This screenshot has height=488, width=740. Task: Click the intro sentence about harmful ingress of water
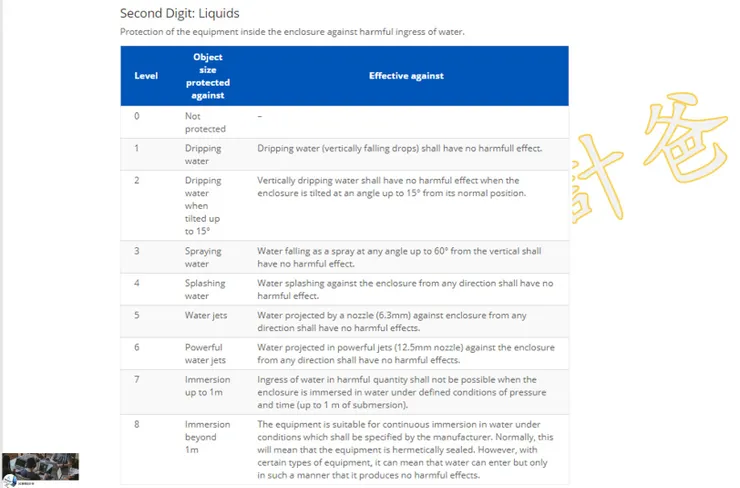292,32
